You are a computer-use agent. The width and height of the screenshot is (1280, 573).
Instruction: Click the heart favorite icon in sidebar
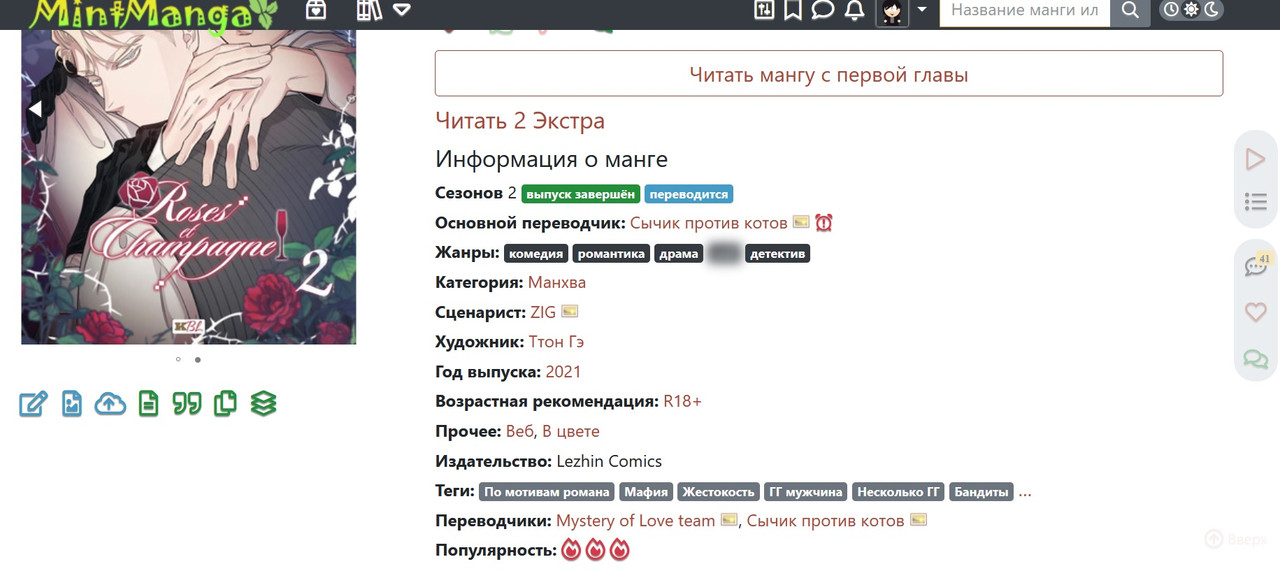[x=1255, y=312]
